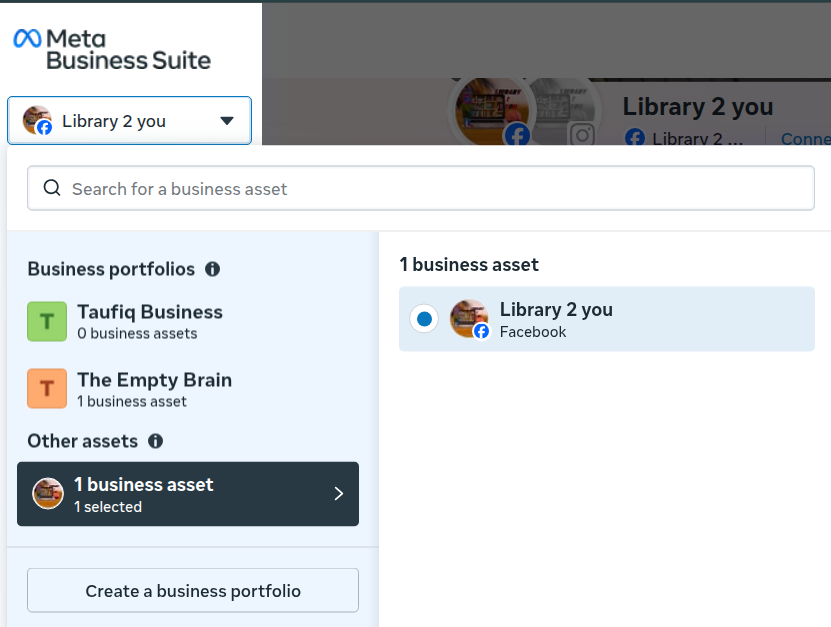
Task: Create a business portfolio
Action: [193, 590]
